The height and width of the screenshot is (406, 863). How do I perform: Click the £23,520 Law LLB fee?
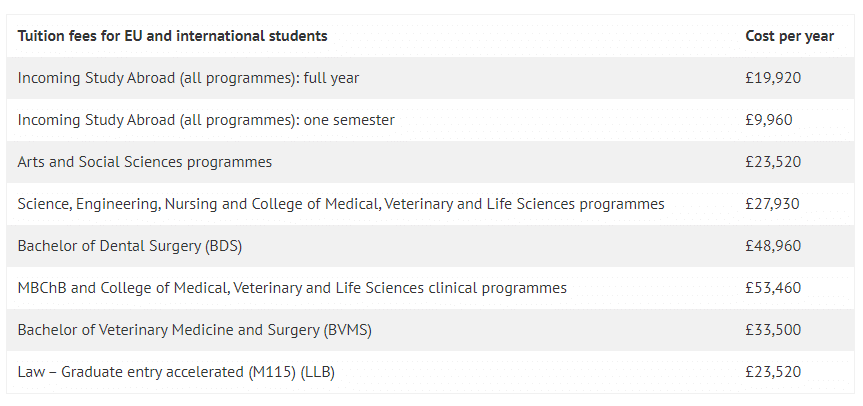pos(773,372)
